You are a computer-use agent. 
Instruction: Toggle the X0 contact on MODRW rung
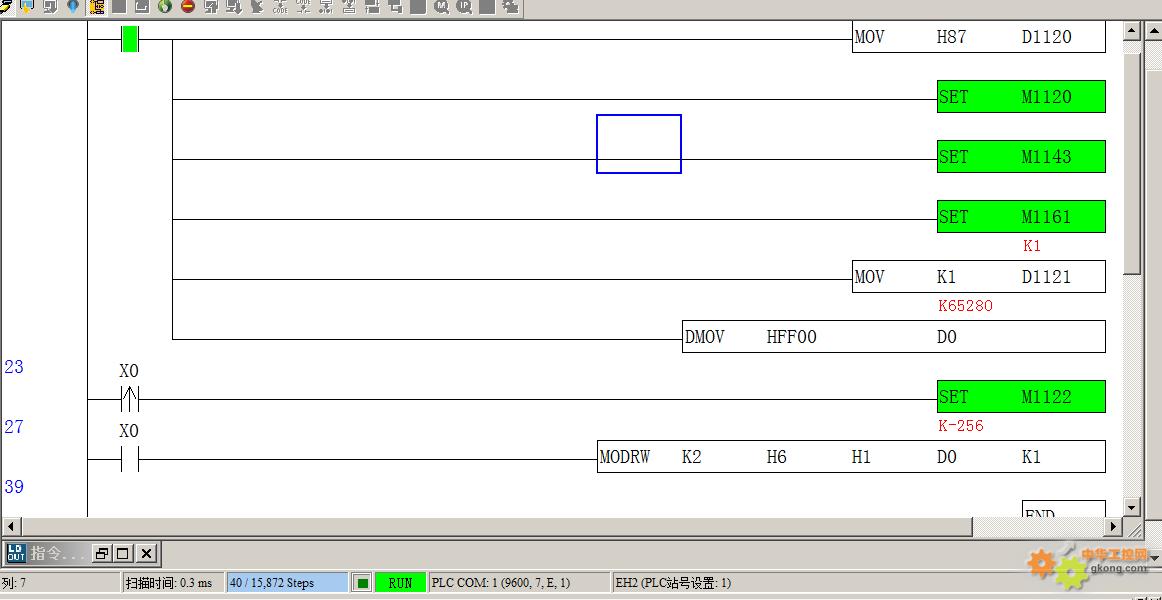pyautogui.click(x=129, y=459)
